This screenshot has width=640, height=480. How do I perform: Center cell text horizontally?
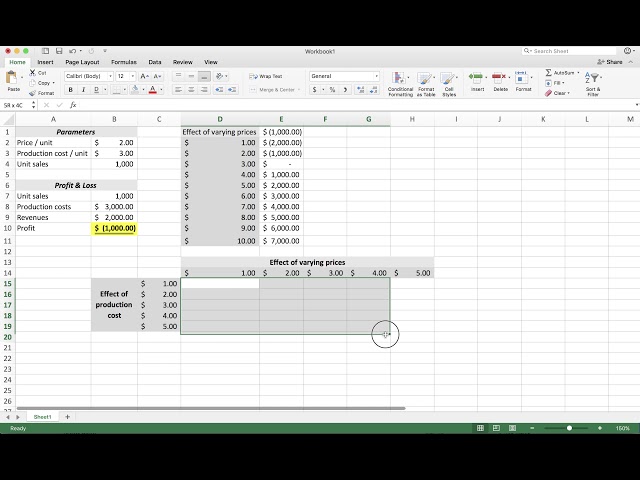click(x=191, y=90)
